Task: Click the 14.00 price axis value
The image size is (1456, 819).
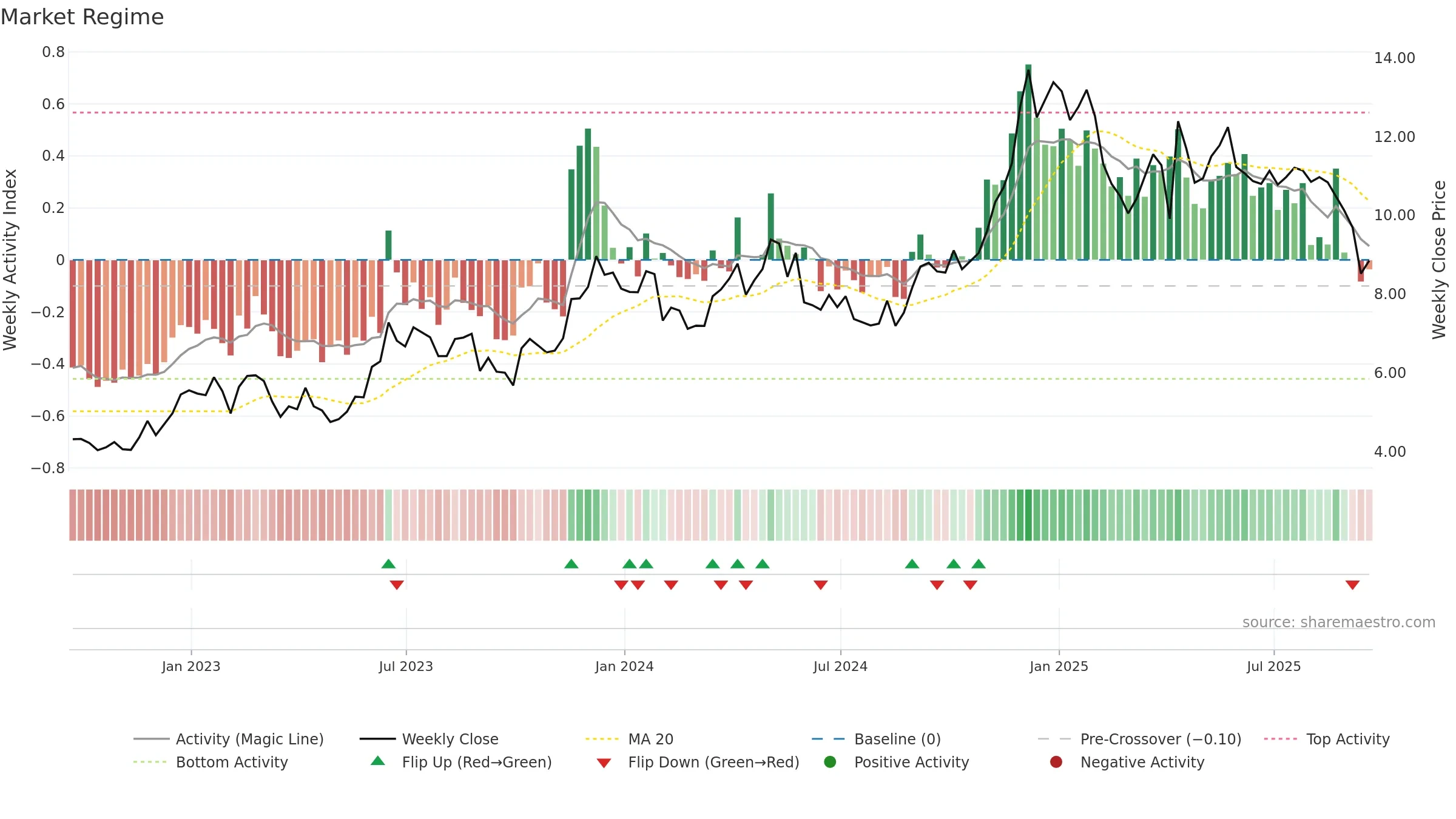Action: tap(1394, 58)
